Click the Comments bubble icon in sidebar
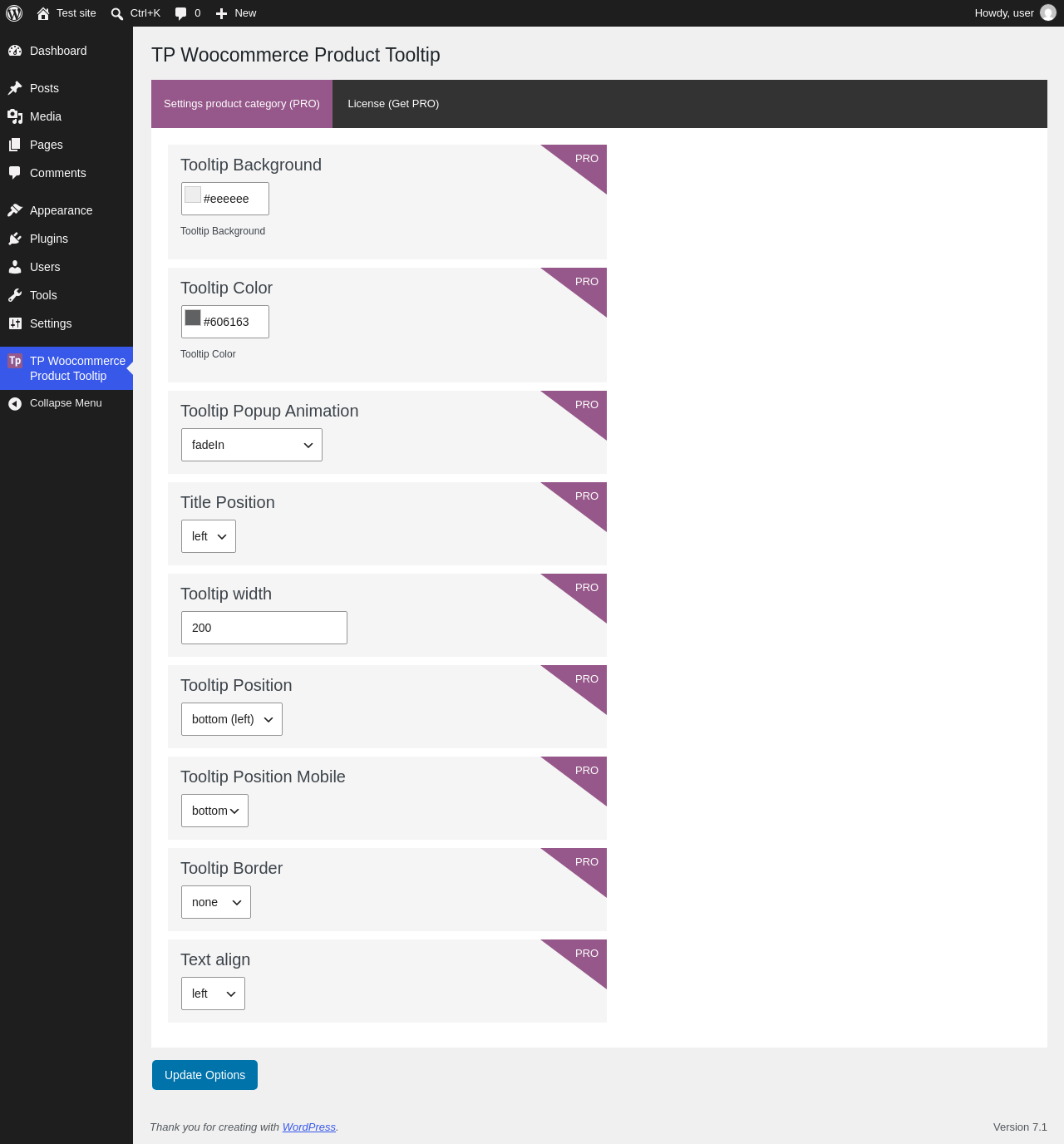 [15, 173]
